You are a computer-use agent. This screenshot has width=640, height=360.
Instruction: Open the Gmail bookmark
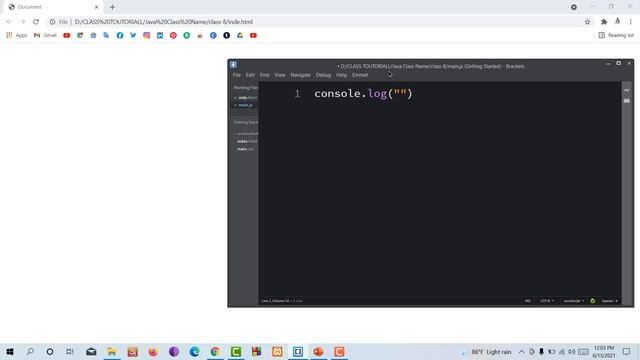click(x=45, y=36)
